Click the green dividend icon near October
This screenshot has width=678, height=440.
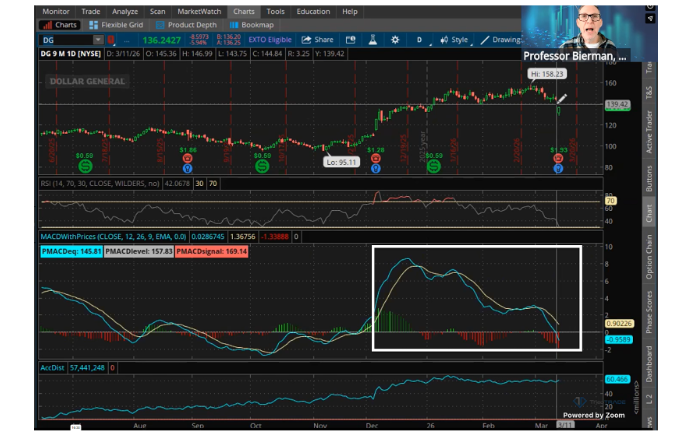point(262,166)
